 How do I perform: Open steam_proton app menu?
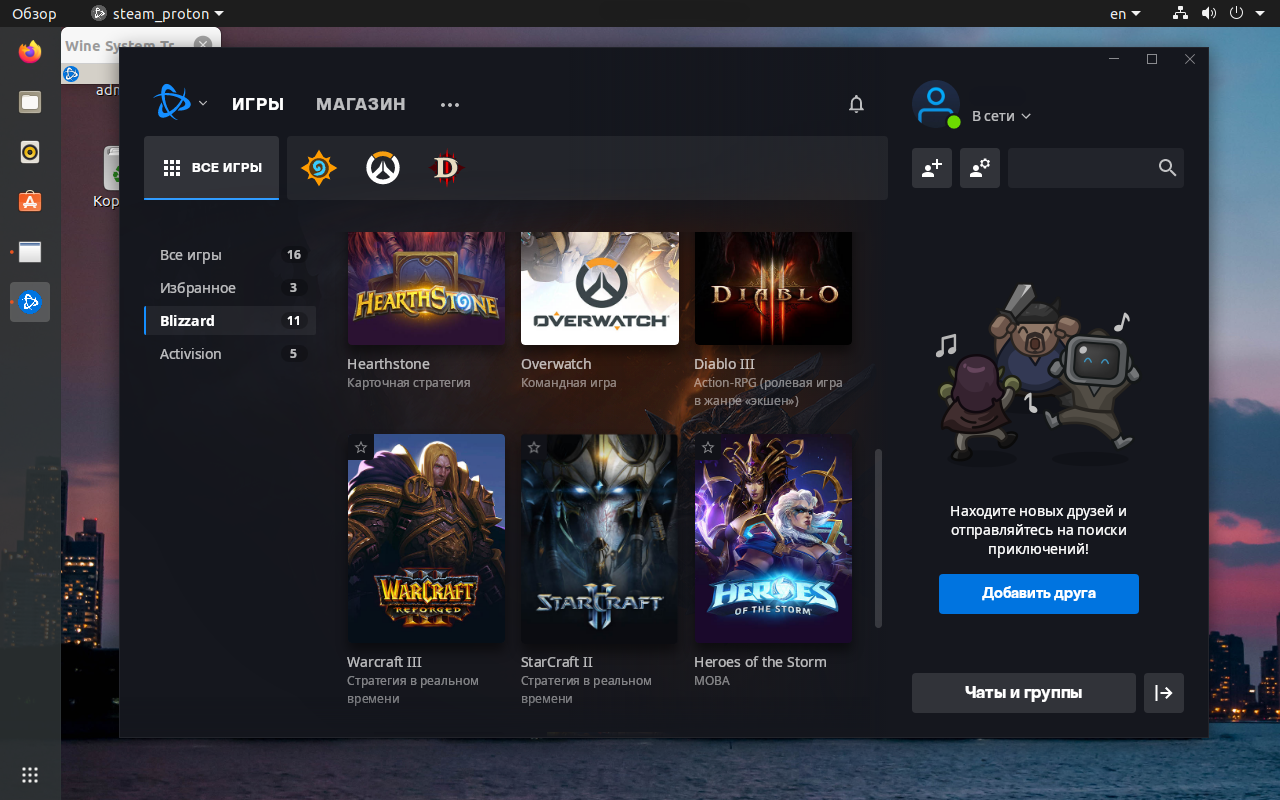[x=157, y=14]
